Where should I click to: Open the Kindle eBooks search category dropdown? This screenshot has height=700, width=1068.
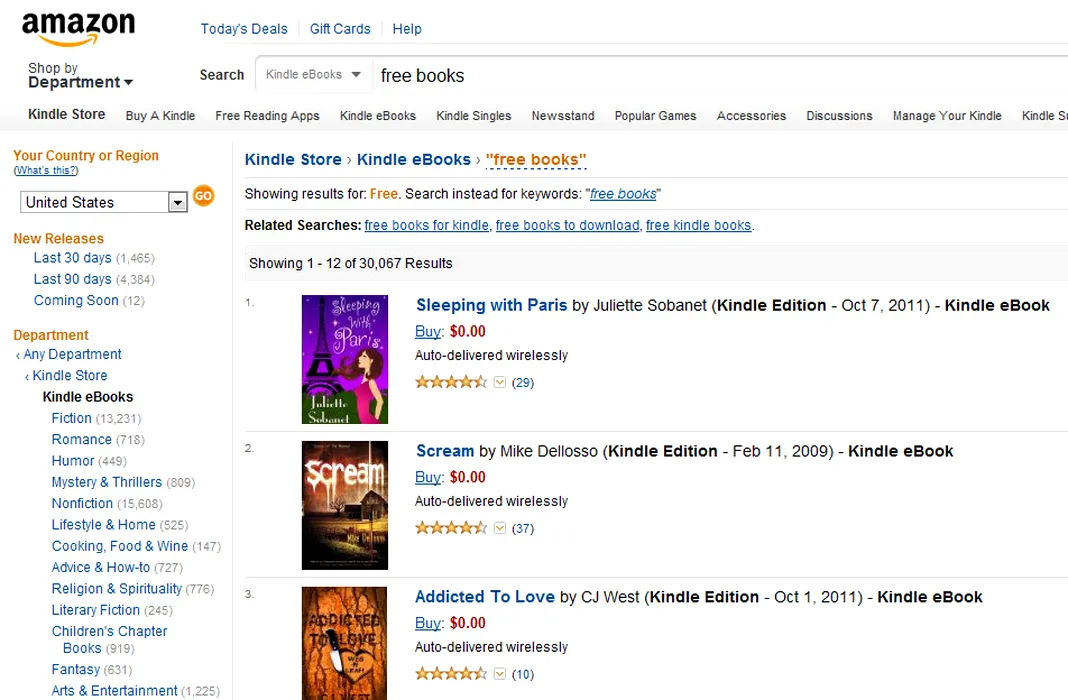point(313,75)
